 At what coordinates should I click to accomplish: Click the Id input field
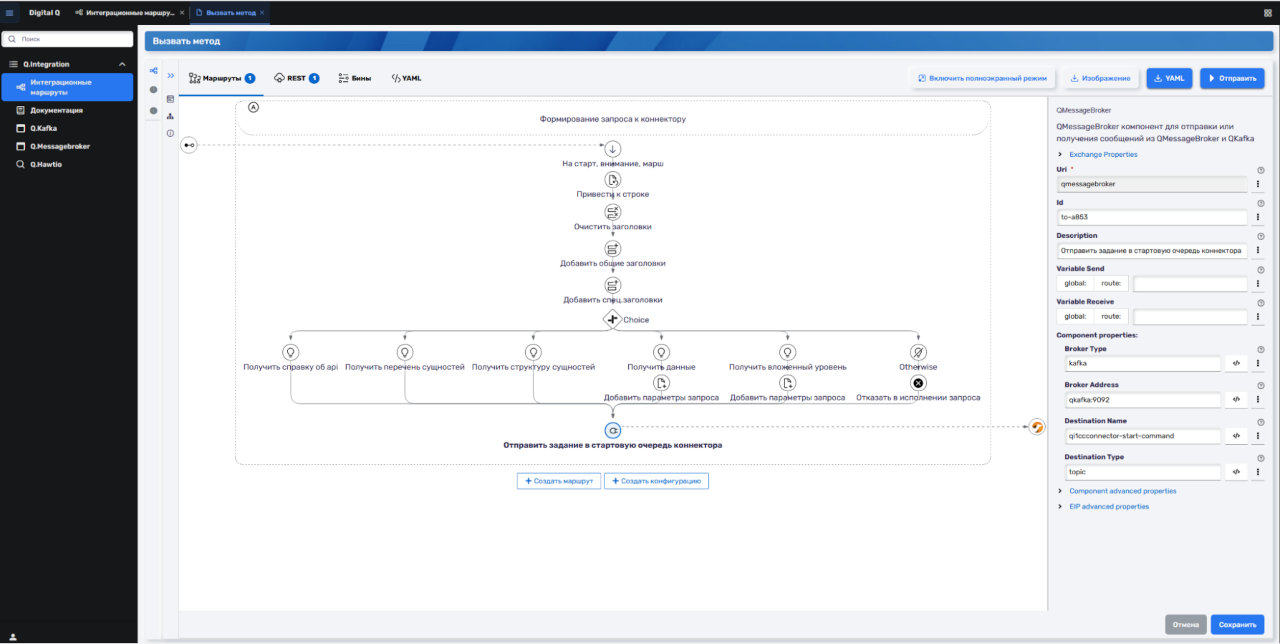(x=1152, y=217)
